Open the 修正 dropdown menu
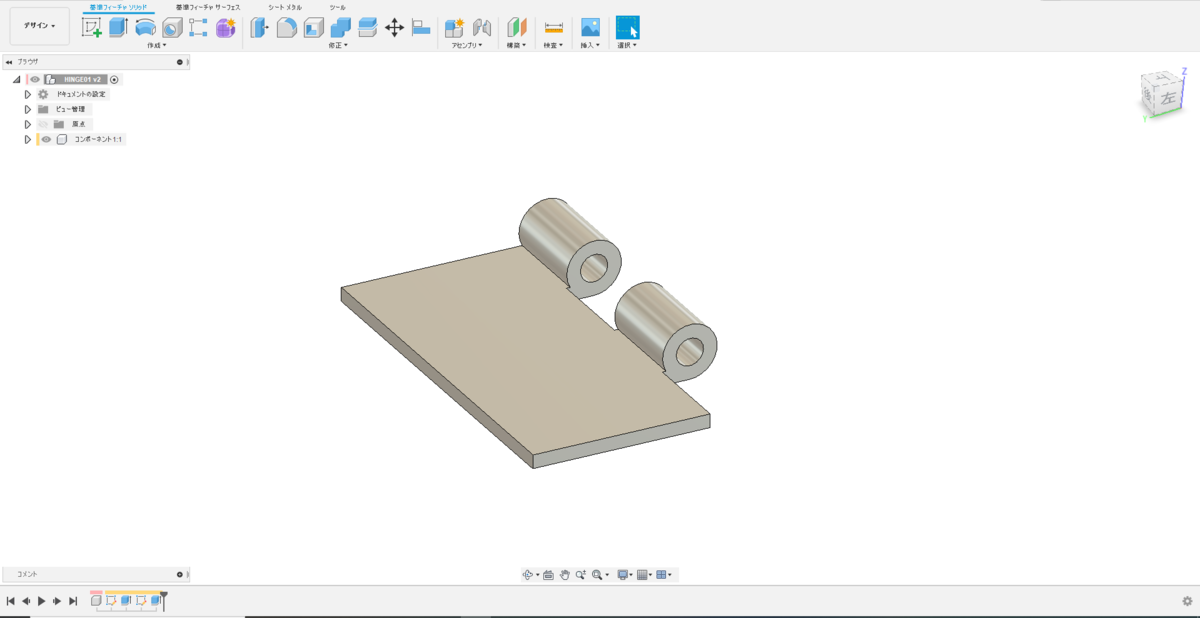The width and height of the screenshot is (1200, 618). point(338,45)
